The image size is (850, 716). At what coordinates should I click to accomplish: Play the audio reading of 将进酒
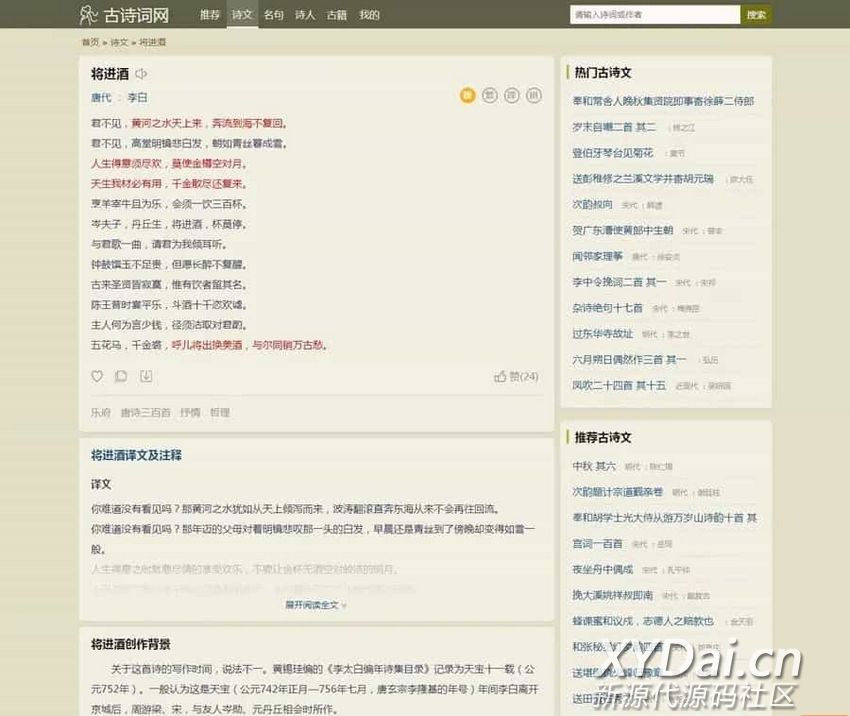[x=142, y=73]
